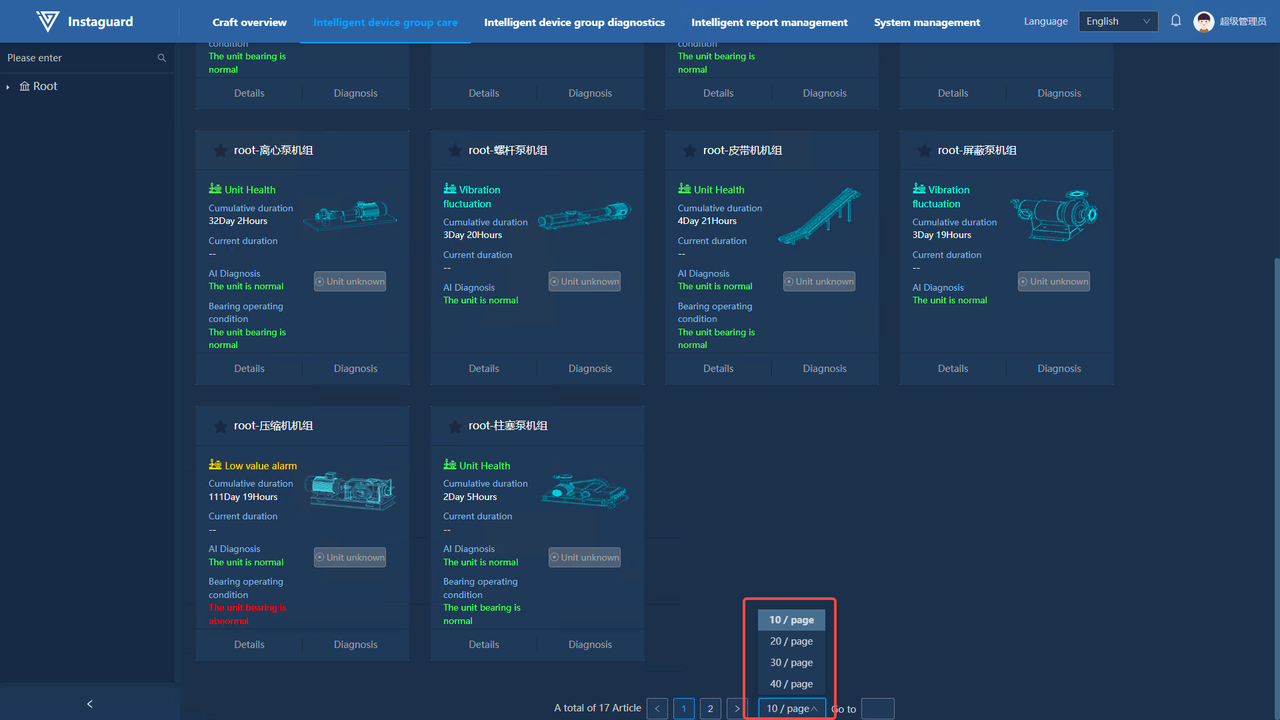Click screw pump image in root-螺杆泵机组
The height and width of the screenshot is (720, 1280).
584,215
